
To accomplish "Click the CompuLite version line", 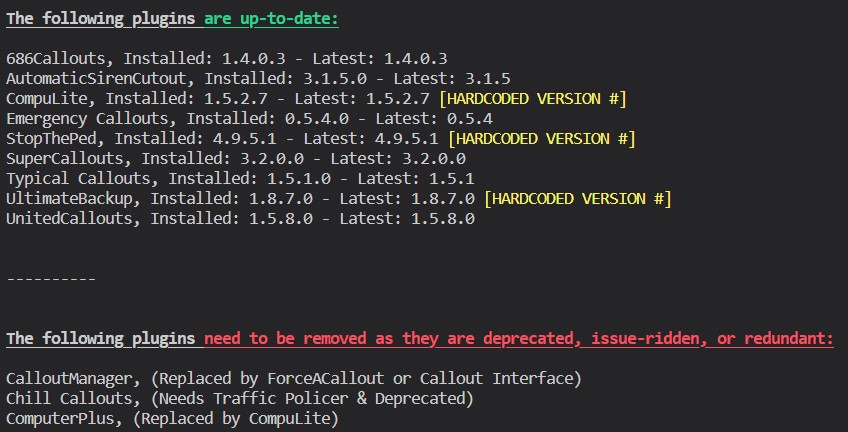I will tap(217, 98).
